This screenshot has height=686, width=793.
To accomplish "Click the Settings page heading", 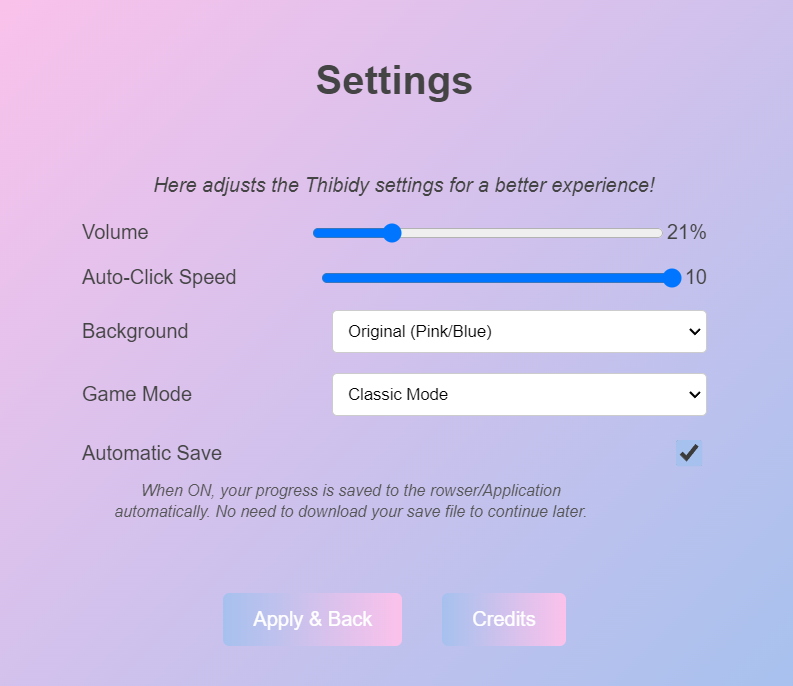I will coord(394,80).
